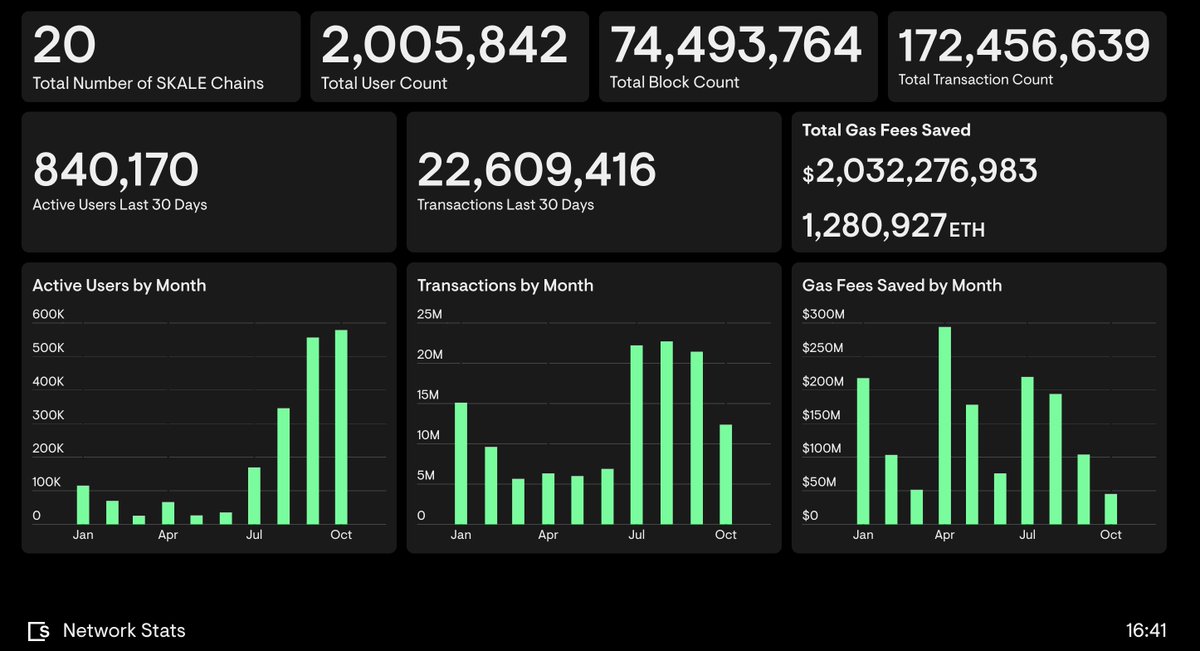Click the April bar in Gas Fees Saved chart
Screen dimensions: 1200x651
pyautogui.click(x=944, y=426)
